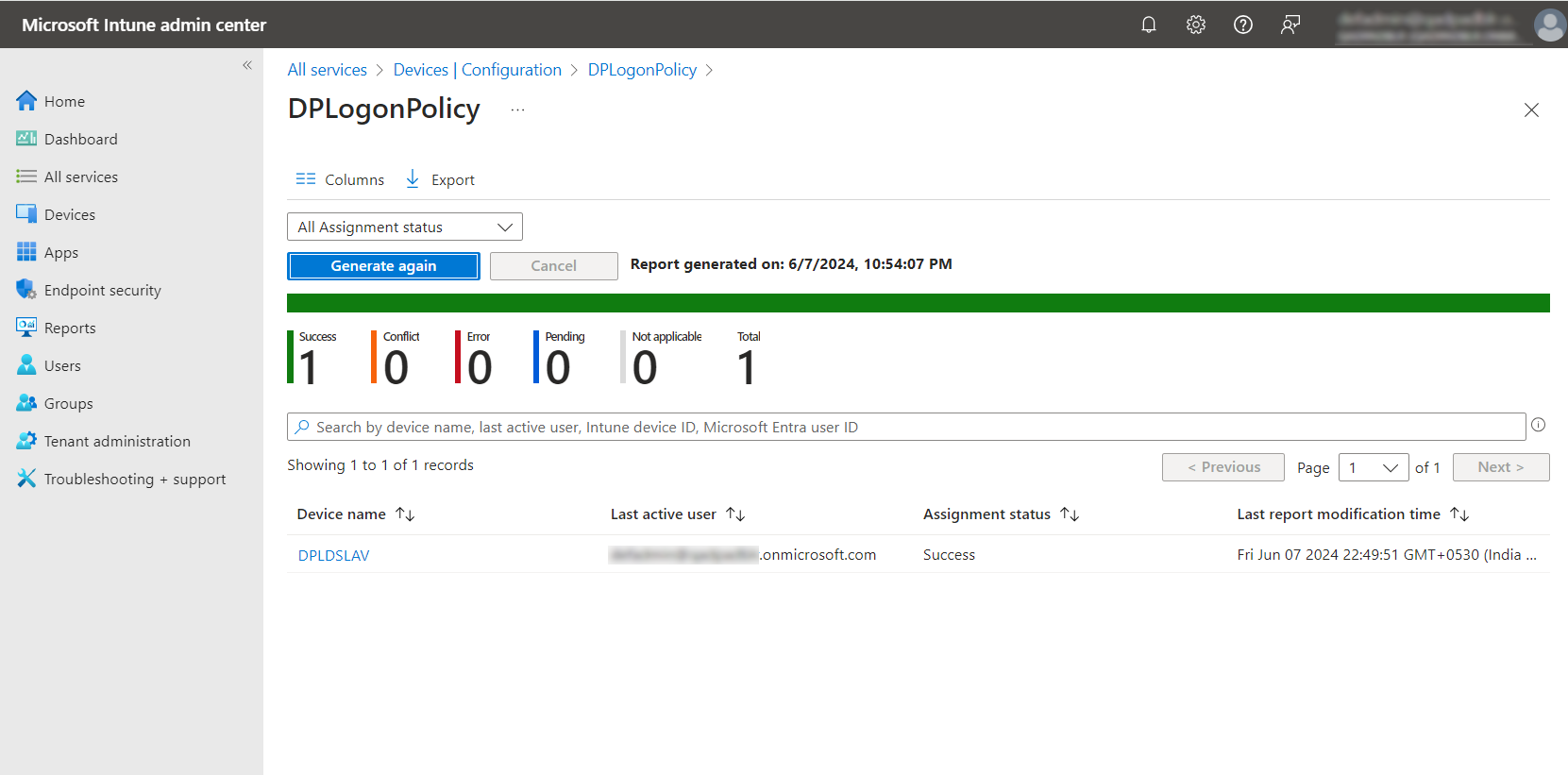This screenshot has width=1568, height=775.
Task: Sort by Assignment status column
Action: (1070, 514)
